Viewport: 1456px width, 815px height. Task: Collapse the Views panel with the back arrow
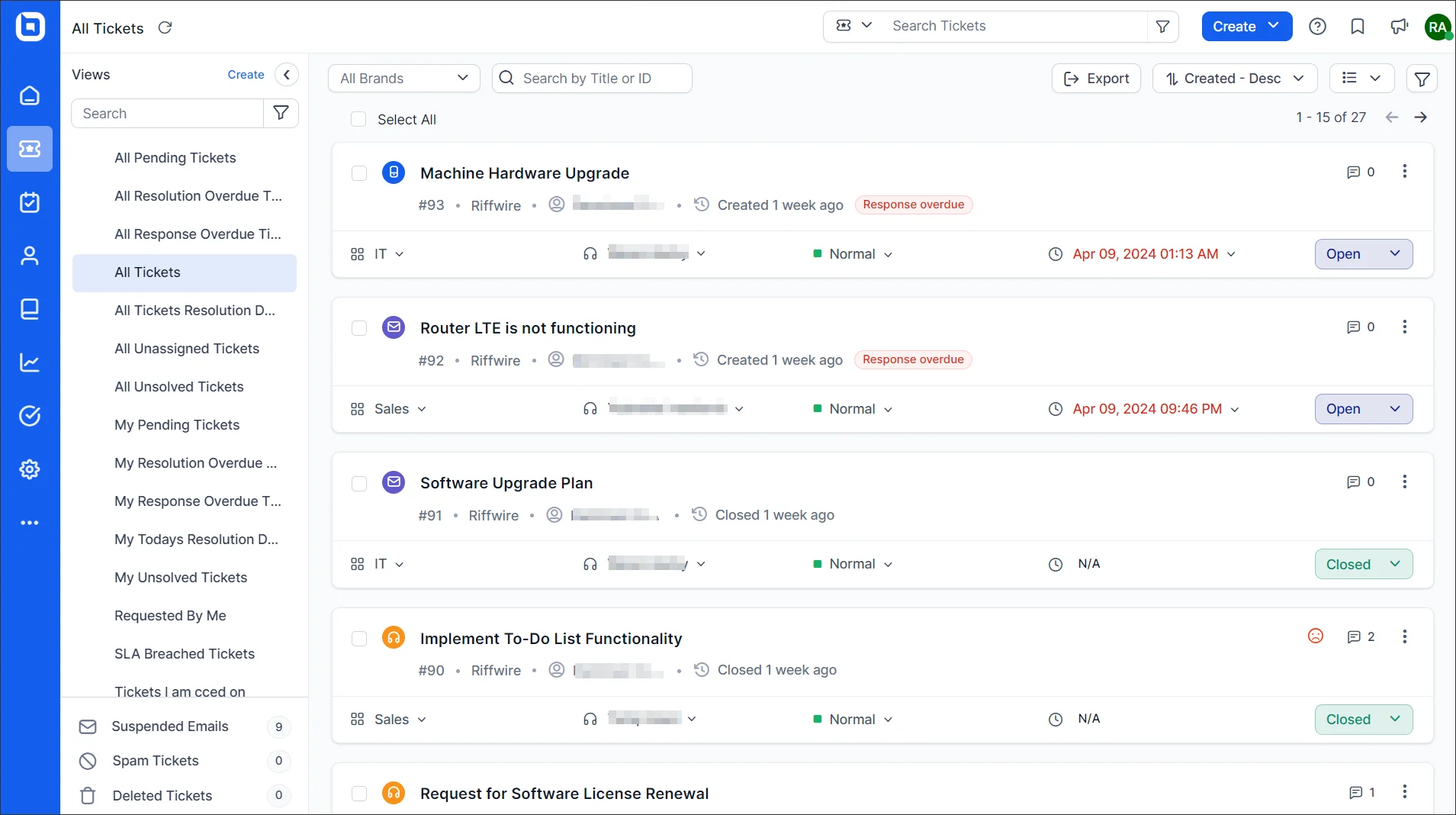click(x=287, y=74)
